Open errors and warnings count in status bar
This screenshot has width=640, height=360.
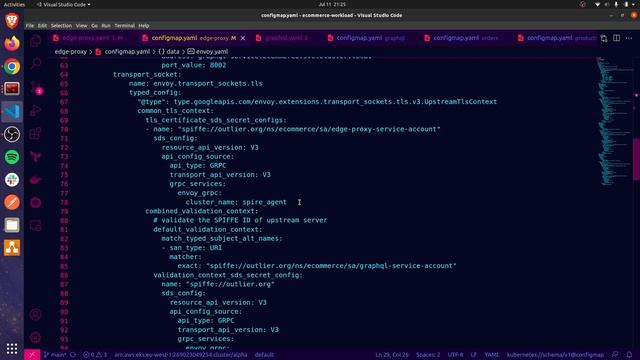pyautogui.click(x=95, y=355)
